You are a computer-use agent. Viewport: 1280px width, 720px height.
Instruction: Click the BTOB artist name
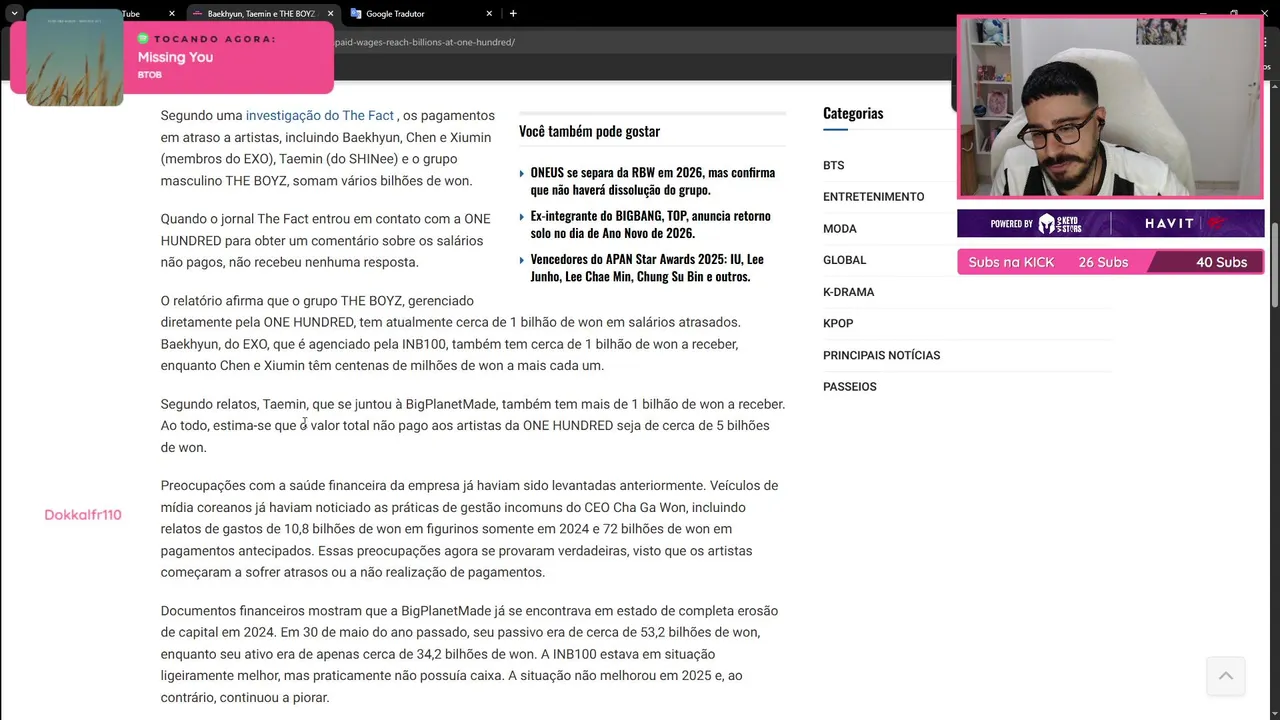click(x=149, y=75)
